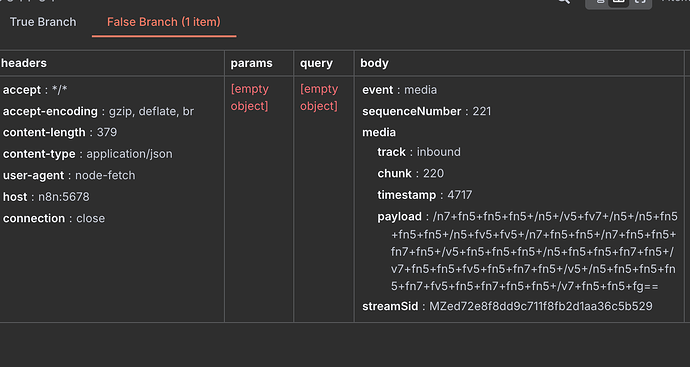Click the headers column header

tap(24, 63)
